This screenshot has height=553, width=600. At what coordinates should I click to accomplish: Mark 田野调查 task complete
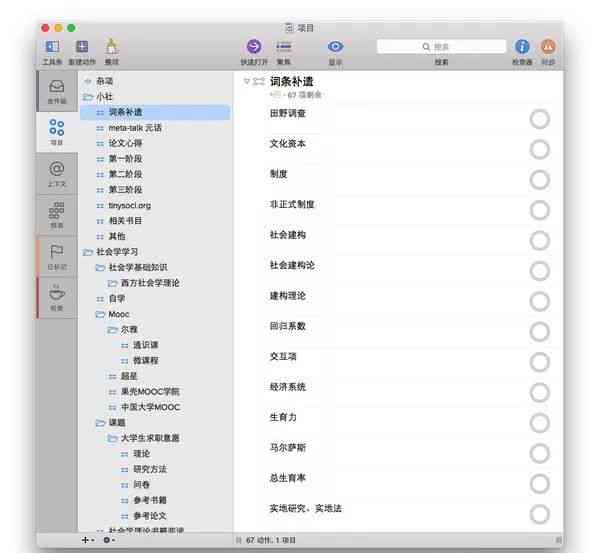pyautogui.click(x=540, y=119)
